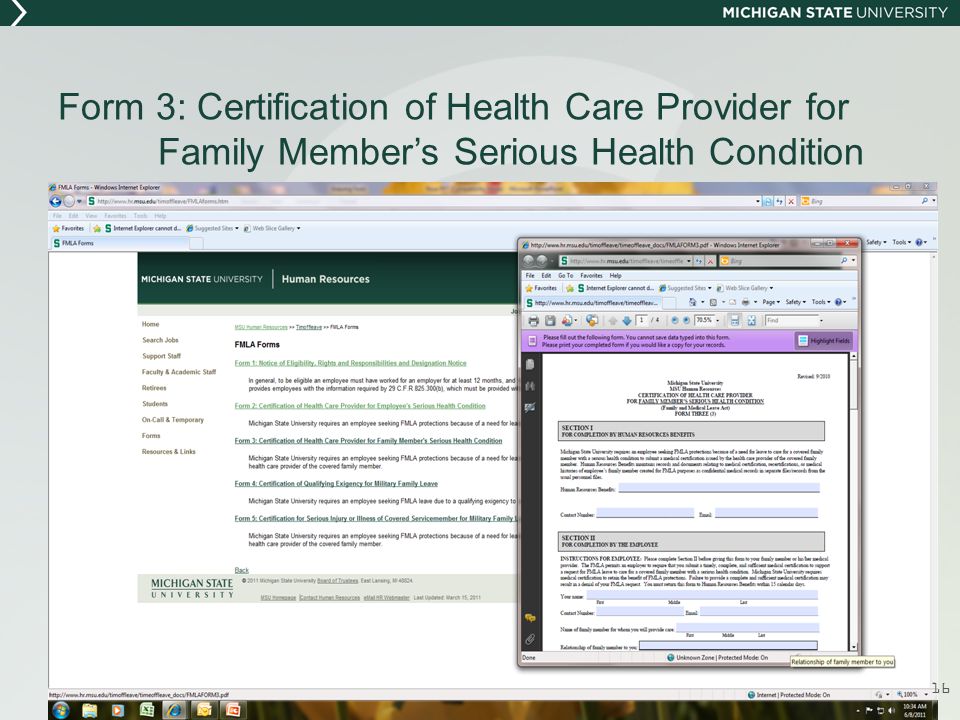Screen dimensions: 960x720
Task: Click the Find box in the PDF toolbar
Action: (792, 320)
